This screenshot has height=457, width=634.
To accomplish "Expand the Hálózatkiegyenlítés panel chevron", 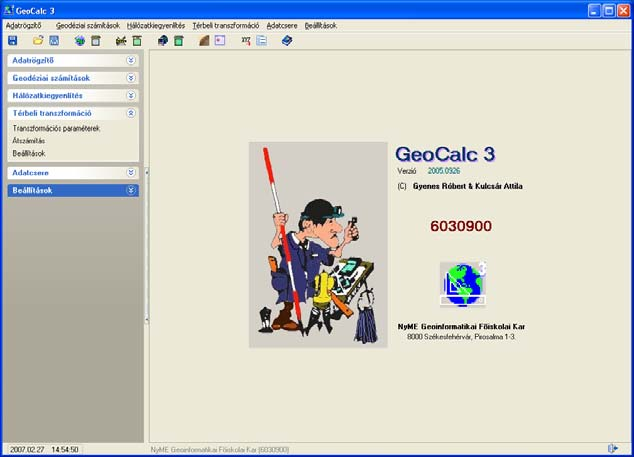I will [x=131, y=95].
